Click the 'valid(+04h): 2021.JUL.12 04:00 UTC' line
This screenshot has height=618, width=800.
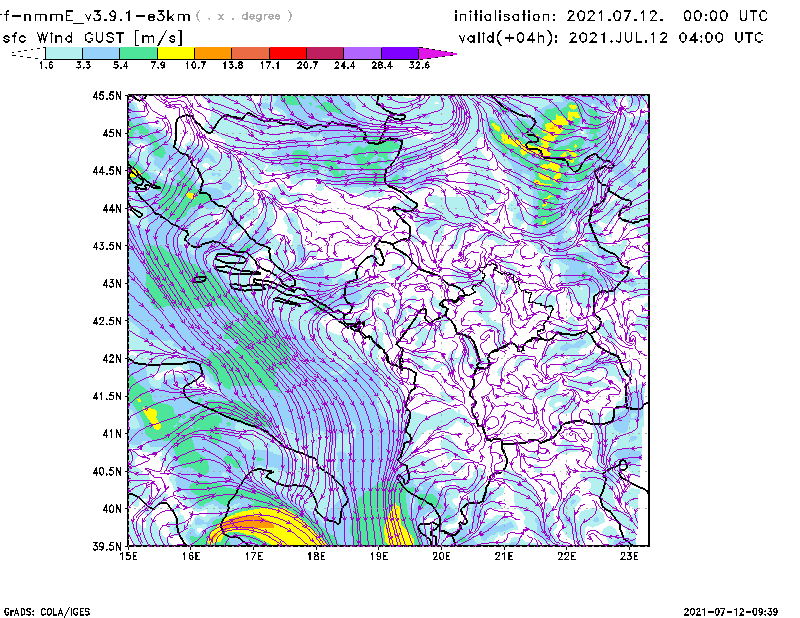tap(611, 38)
